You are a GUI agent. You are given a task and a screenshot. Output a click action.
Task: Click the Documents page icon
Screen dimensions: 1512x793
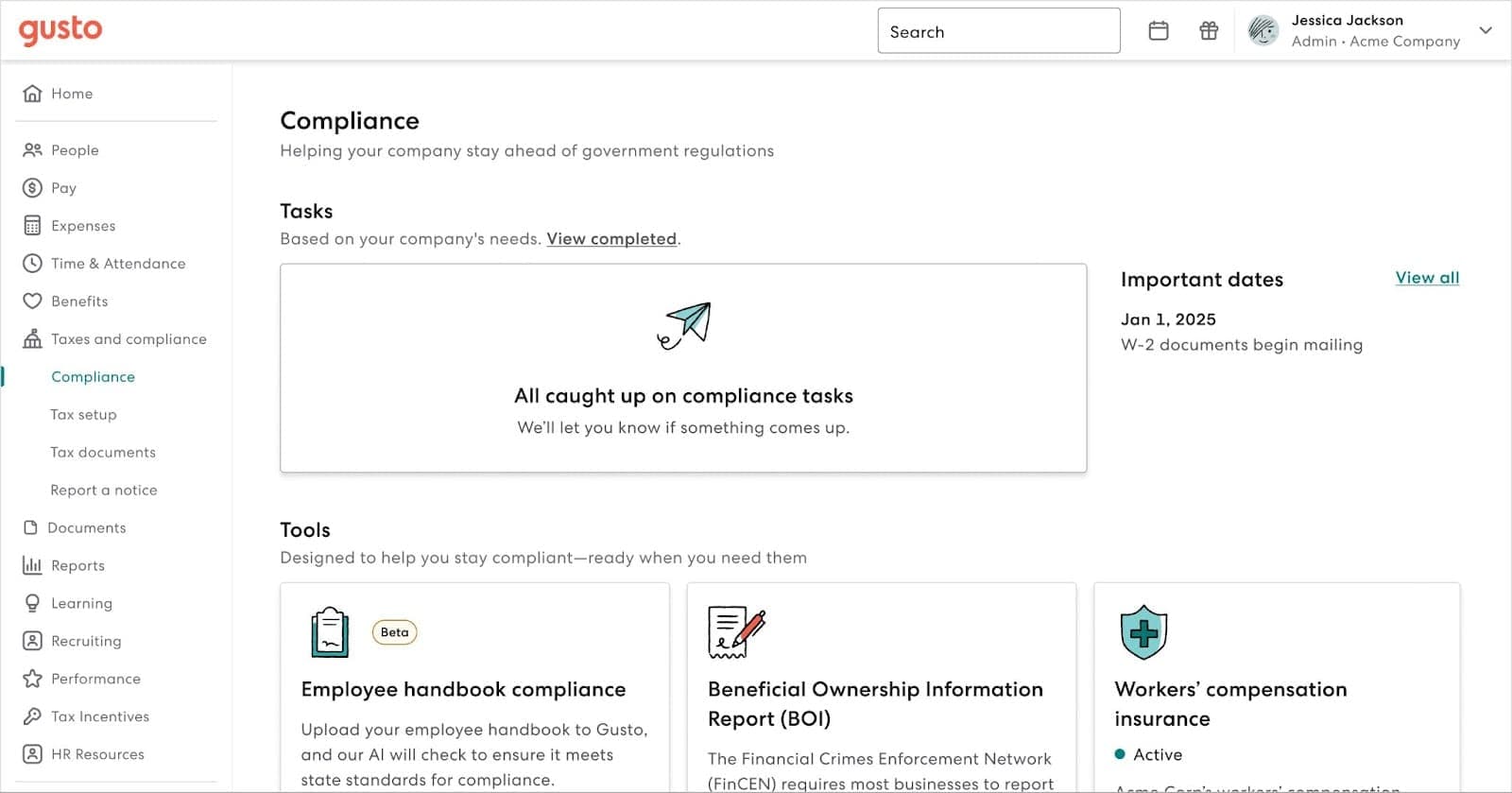pos(30,527)
